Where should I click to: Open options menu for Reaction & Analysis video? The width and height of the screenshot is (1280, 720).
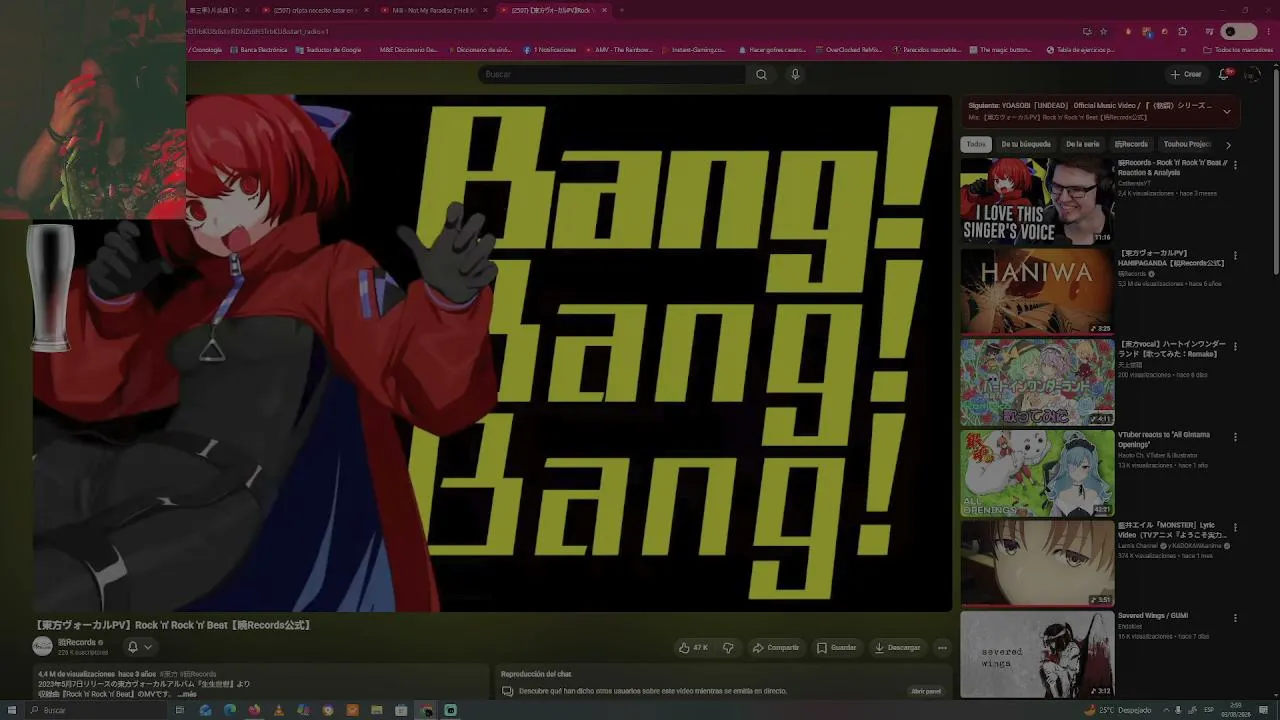pos(1235,165)
